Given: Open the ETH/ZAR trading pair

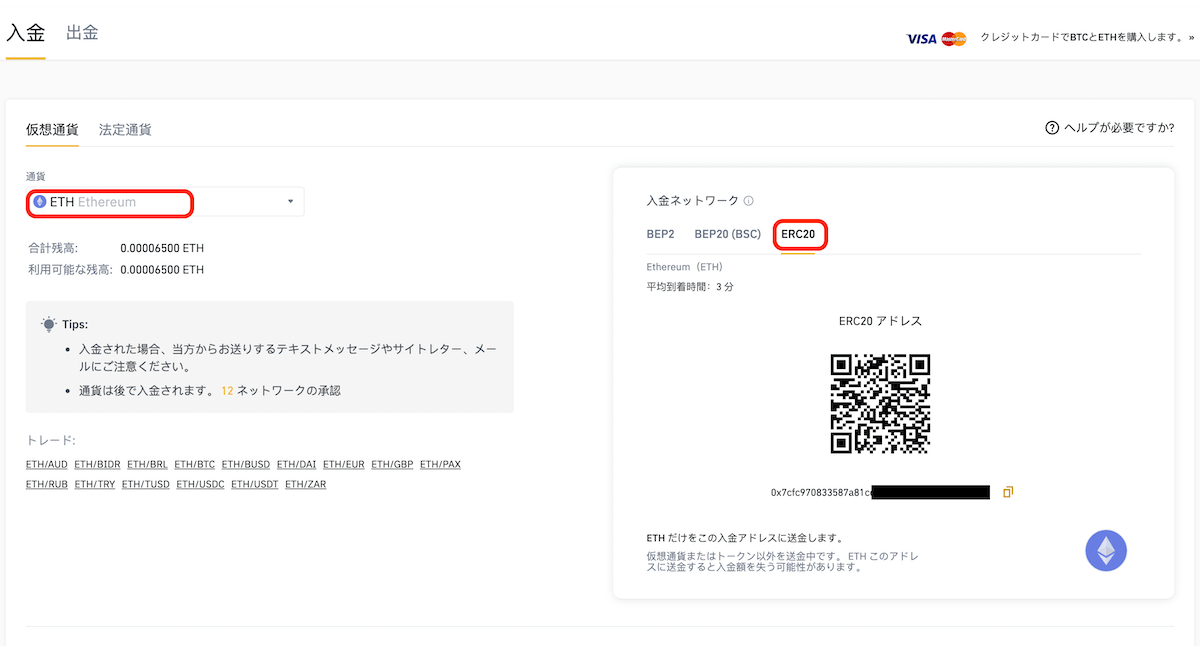Looking at the screenshot, I should coord(306,485).
